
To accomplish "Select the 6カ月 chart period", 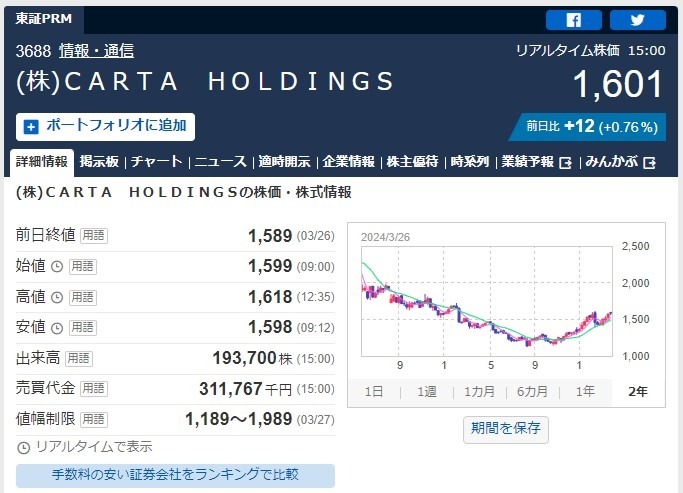I will [532, 392].
